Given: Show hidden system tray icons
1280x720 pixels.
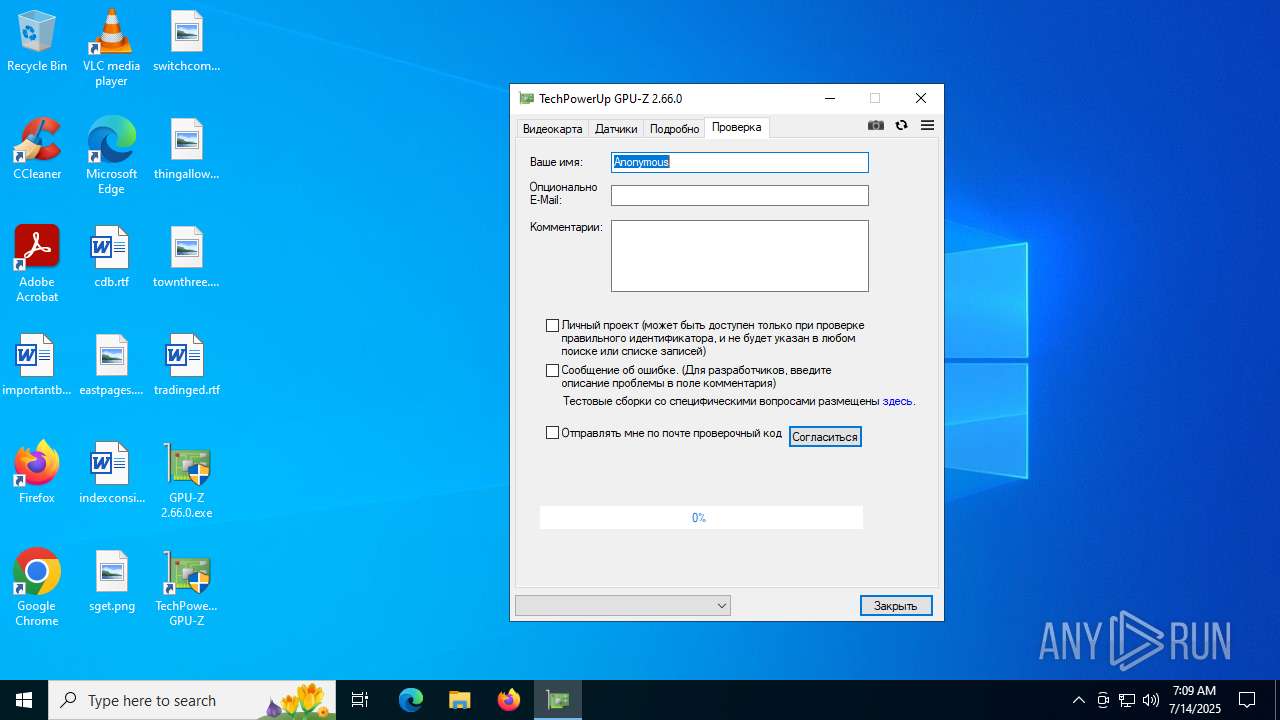Looking at the screenshot, I should [x=1079, y=700].
